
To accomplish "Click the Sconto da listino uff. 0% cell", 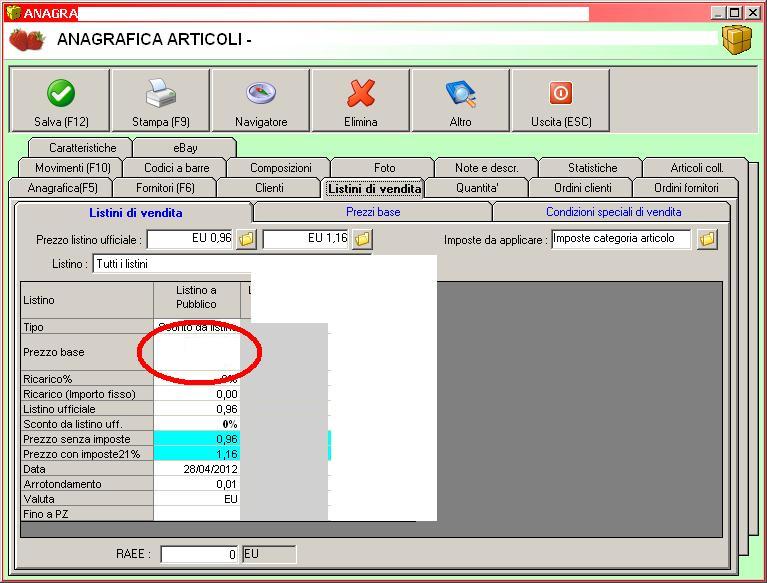I will (x=197, y=424).
